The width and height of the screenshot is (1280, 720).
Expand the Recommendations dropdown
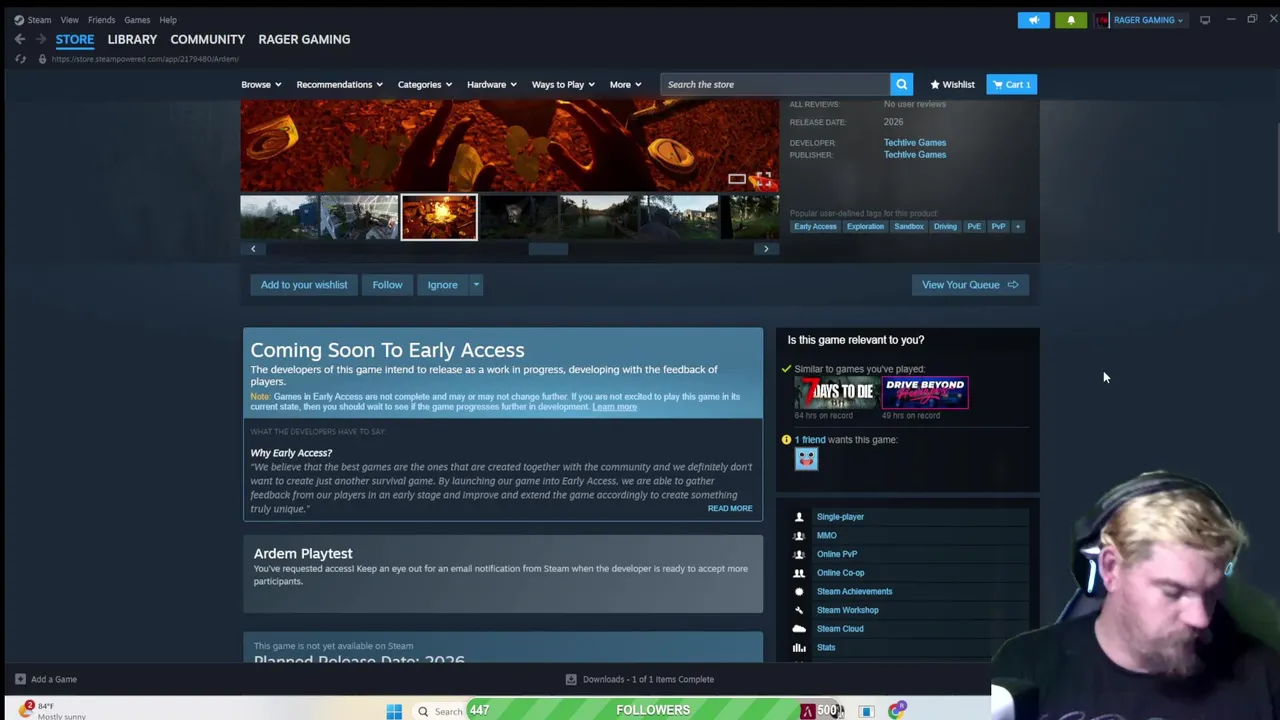coord(340,84)
